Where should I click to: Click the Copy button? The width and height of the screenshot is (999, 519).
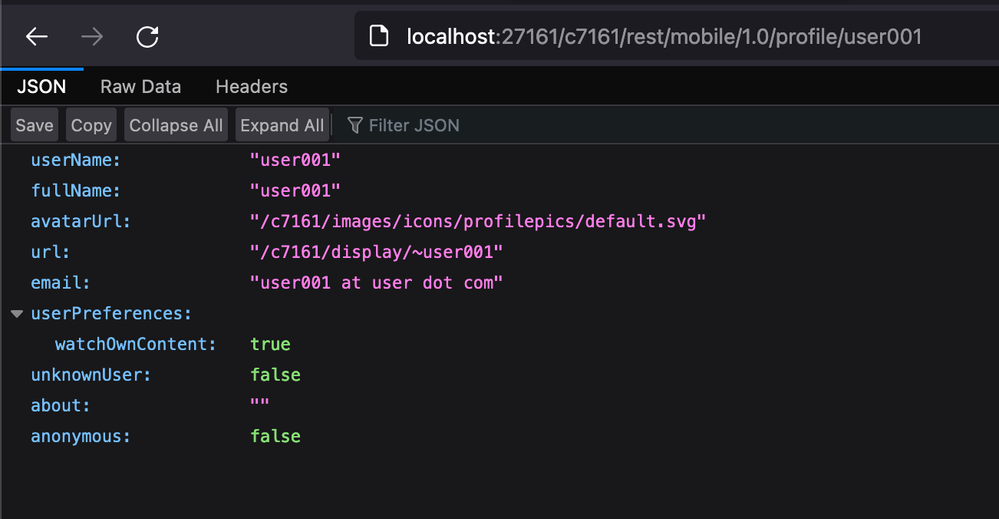coord(91,125)
